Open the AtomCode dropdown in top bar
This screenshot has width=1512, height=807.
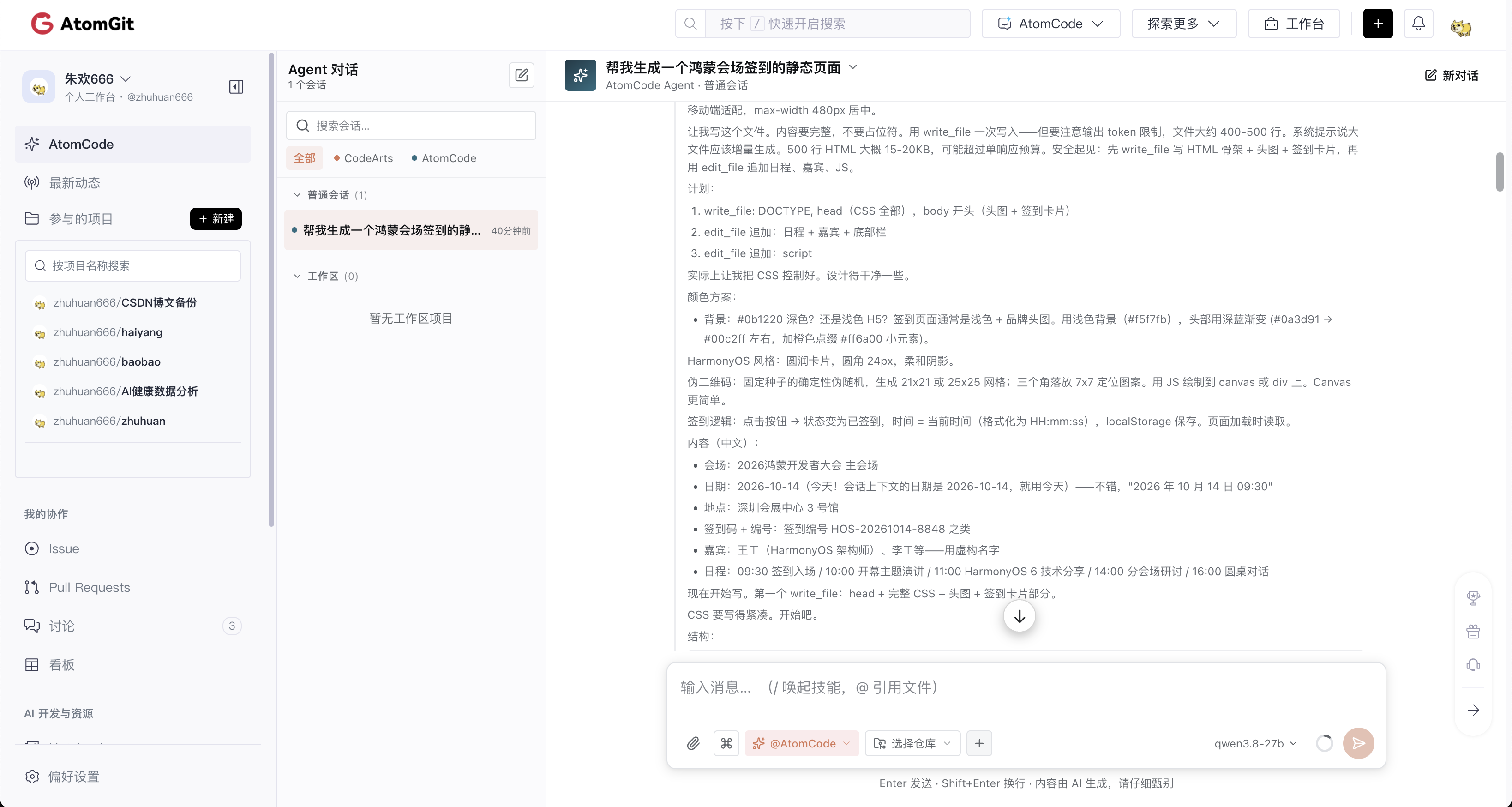tap(1050, 24)
